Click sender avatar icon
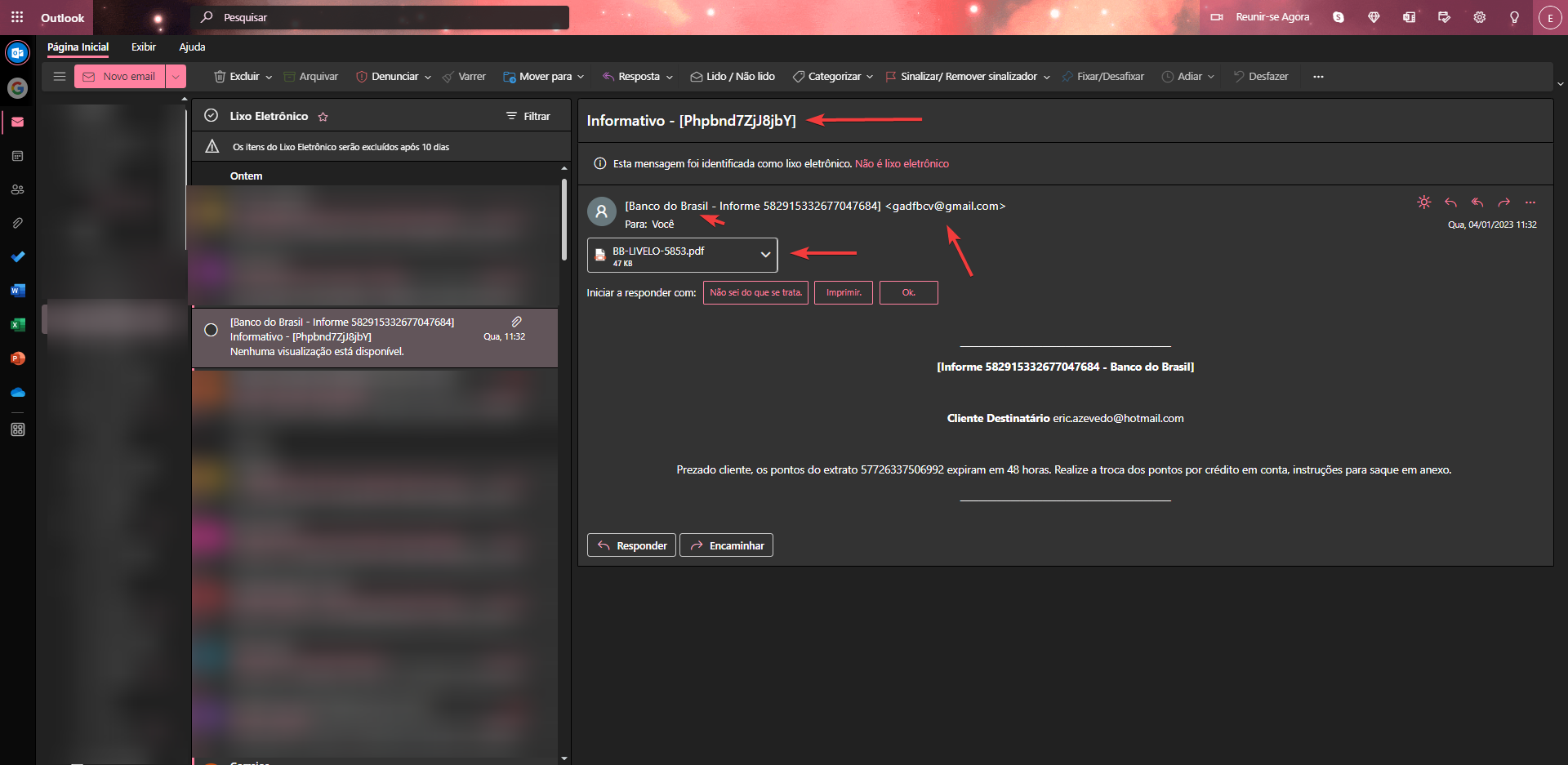This screenshot has height=765, width=1568. pyautogui.click(x=601, y=212)
